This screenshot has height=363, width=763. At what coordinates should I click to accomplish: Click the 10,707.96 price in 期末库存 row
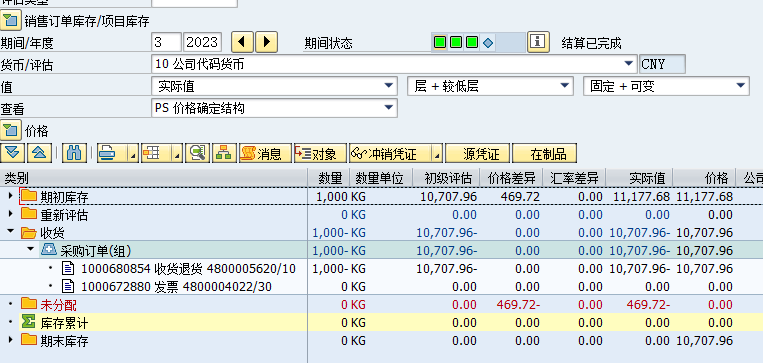(x=705, y=341)
